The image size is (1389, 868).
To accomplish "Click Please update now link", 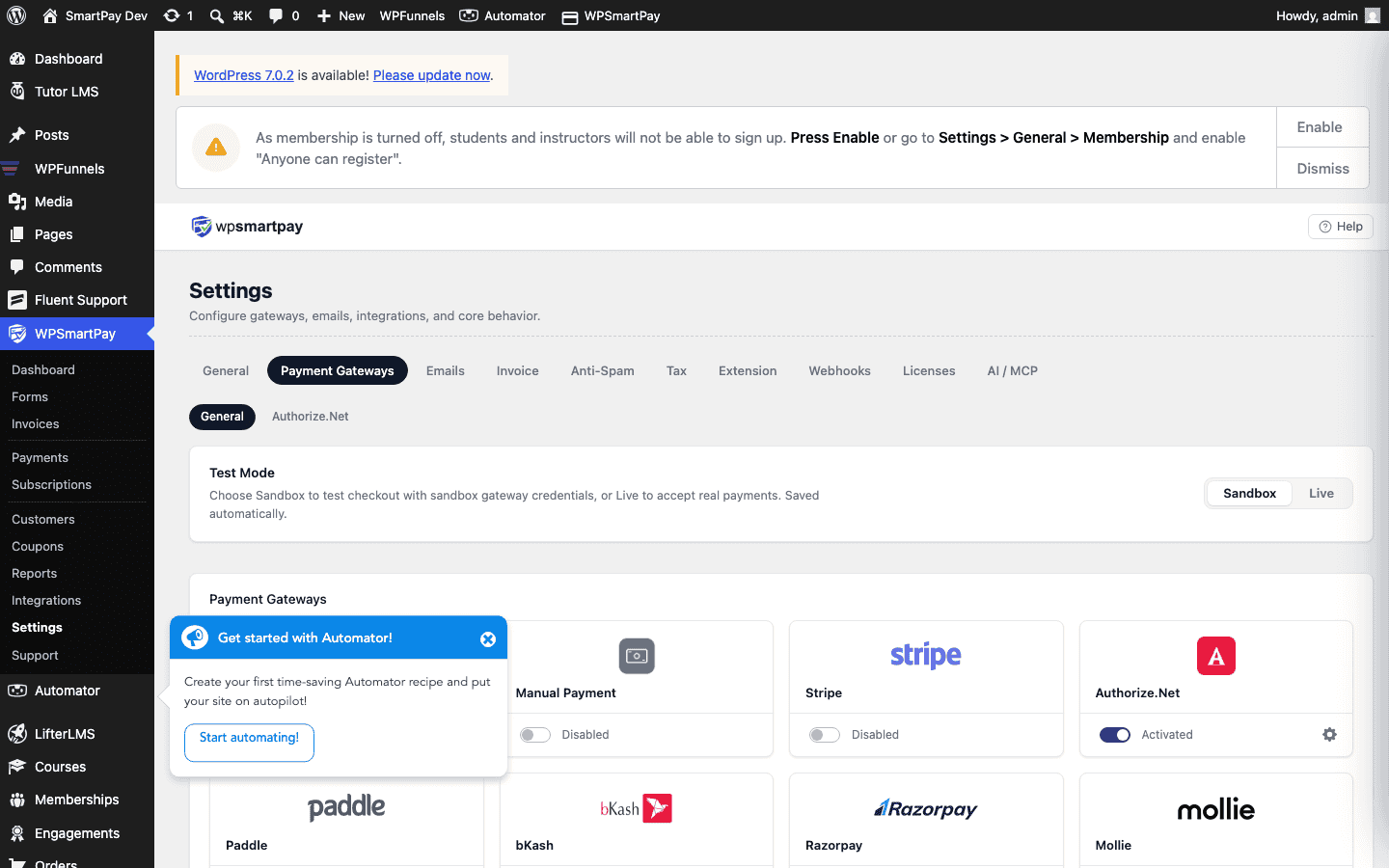I will (x=432, y=75).
